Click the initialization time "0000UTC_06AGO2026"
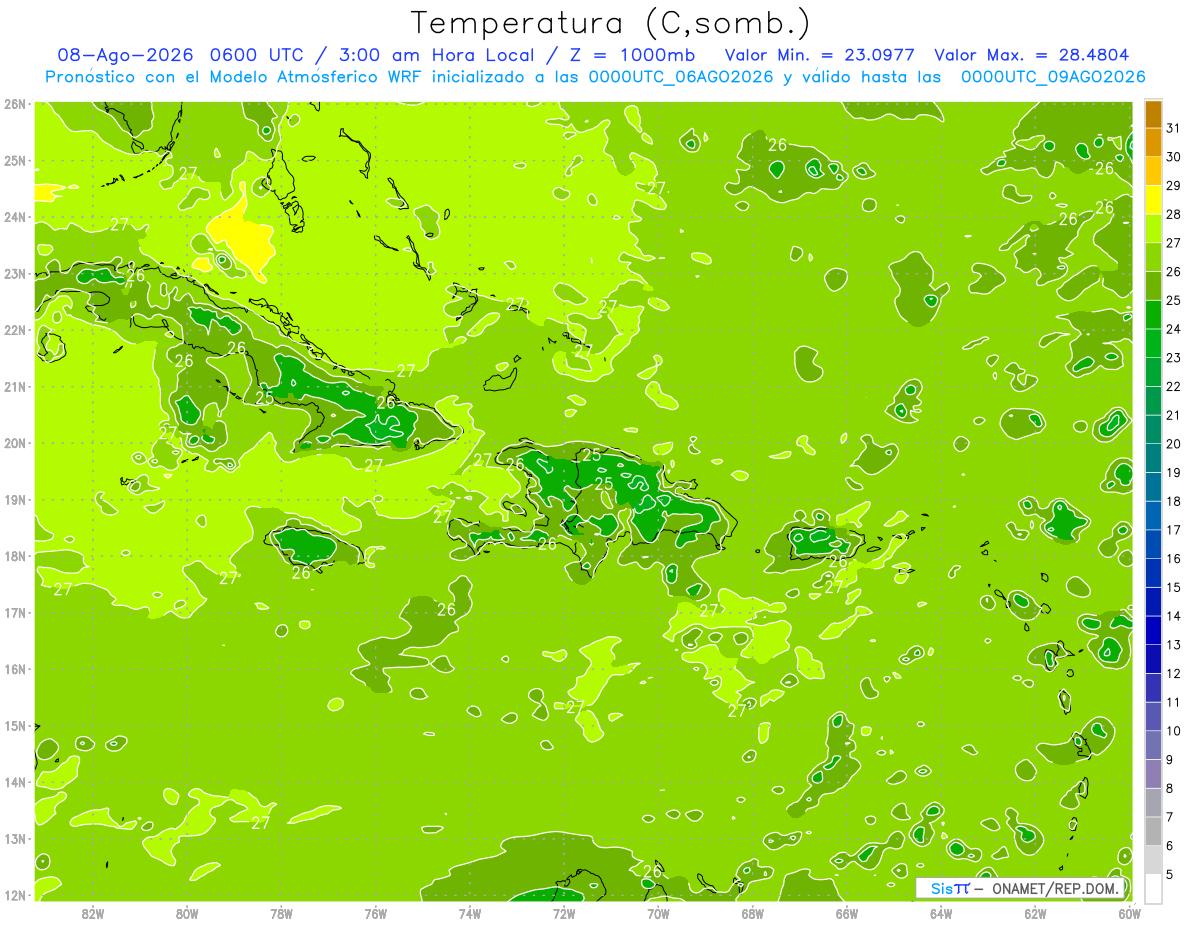Screen dimensions: 1200x927 pyautogui.click(x=680, y=77)
